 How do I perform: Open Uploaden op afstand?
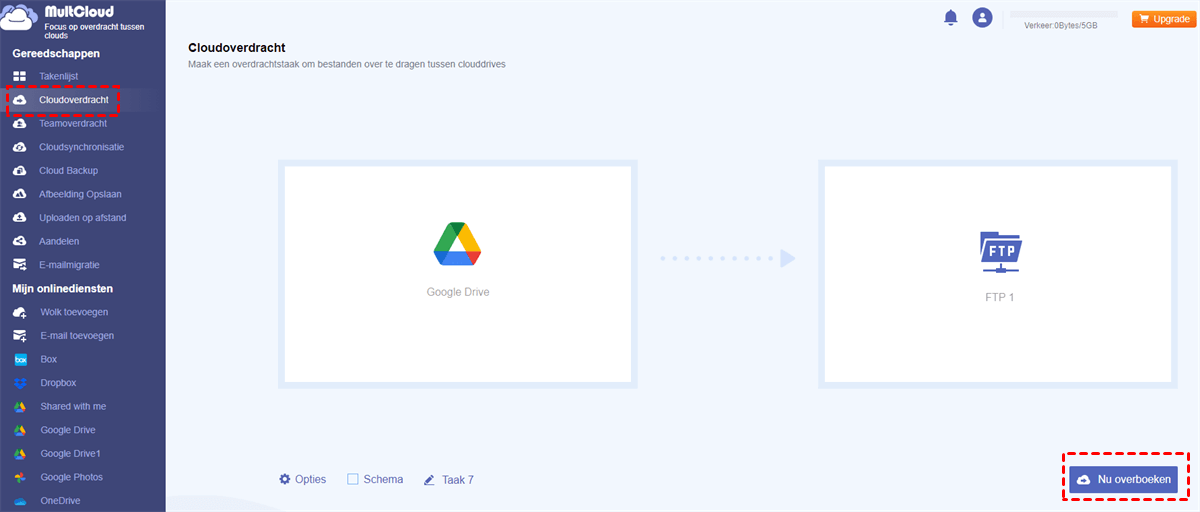point(82,218)
